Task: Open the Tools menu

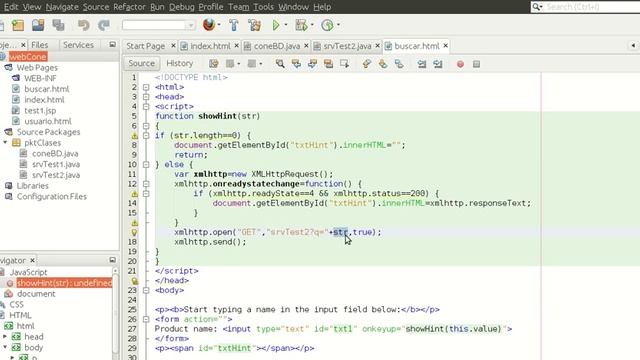Action: [x=263, y=7]
